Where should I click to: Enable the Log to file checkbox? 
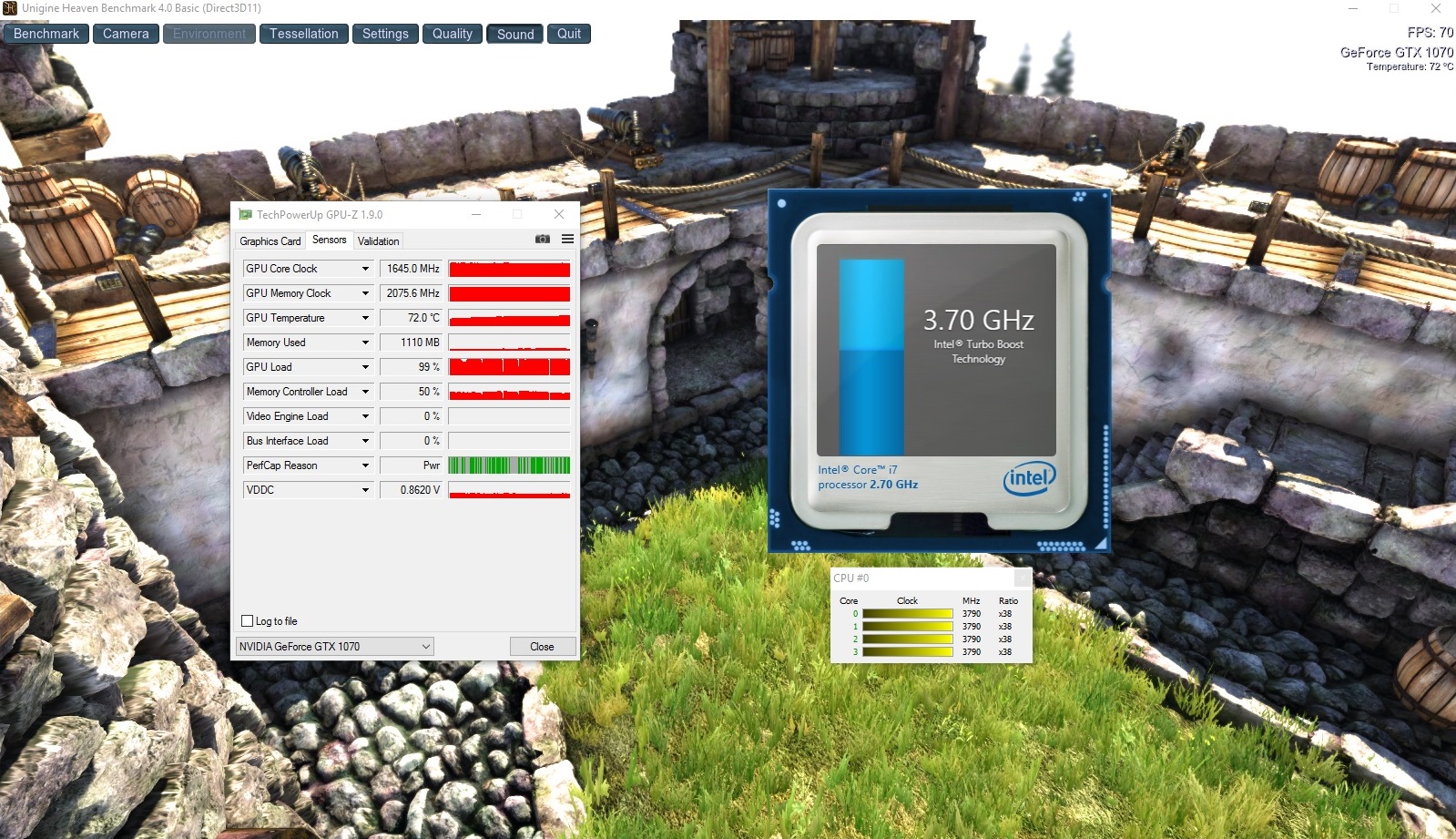click(x=247, y=621)
